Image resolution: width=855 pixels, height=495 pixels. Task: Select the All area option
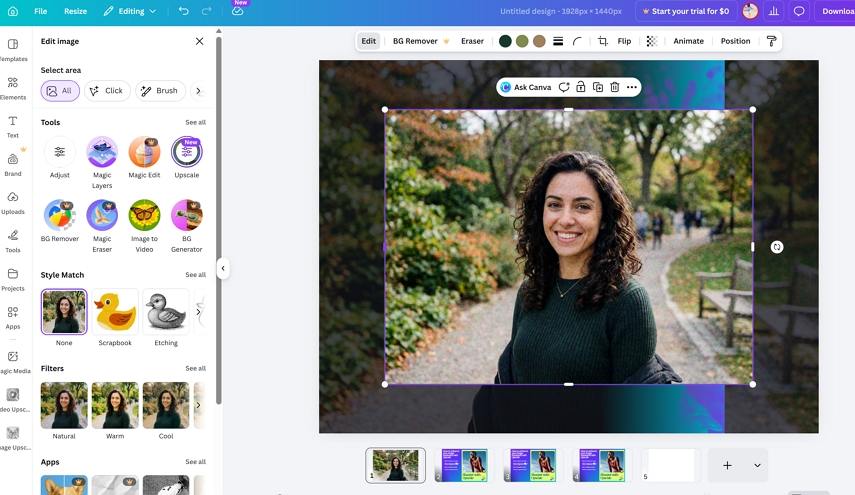pos(60,90)
